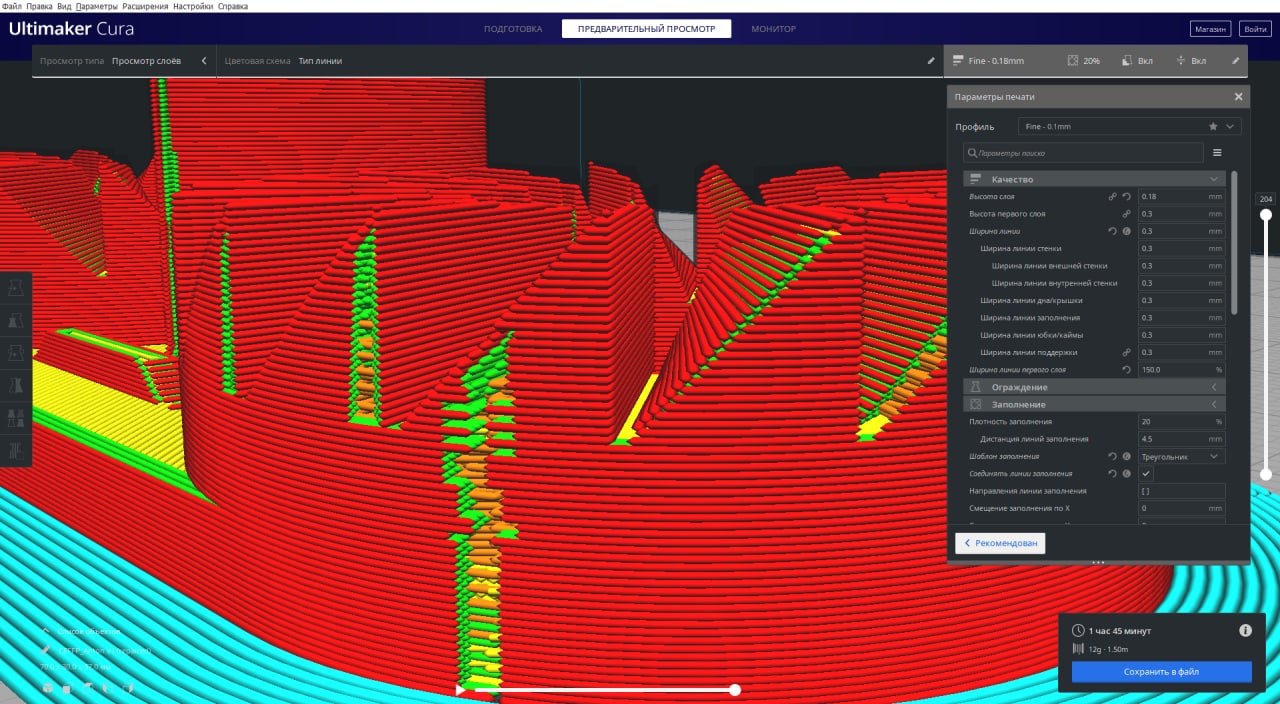The image size is (1280, 704).
Task: Toggle the 'Соединять линии заполнения' checkbox
Action: pyautogui.click(x=1146, y=473)
